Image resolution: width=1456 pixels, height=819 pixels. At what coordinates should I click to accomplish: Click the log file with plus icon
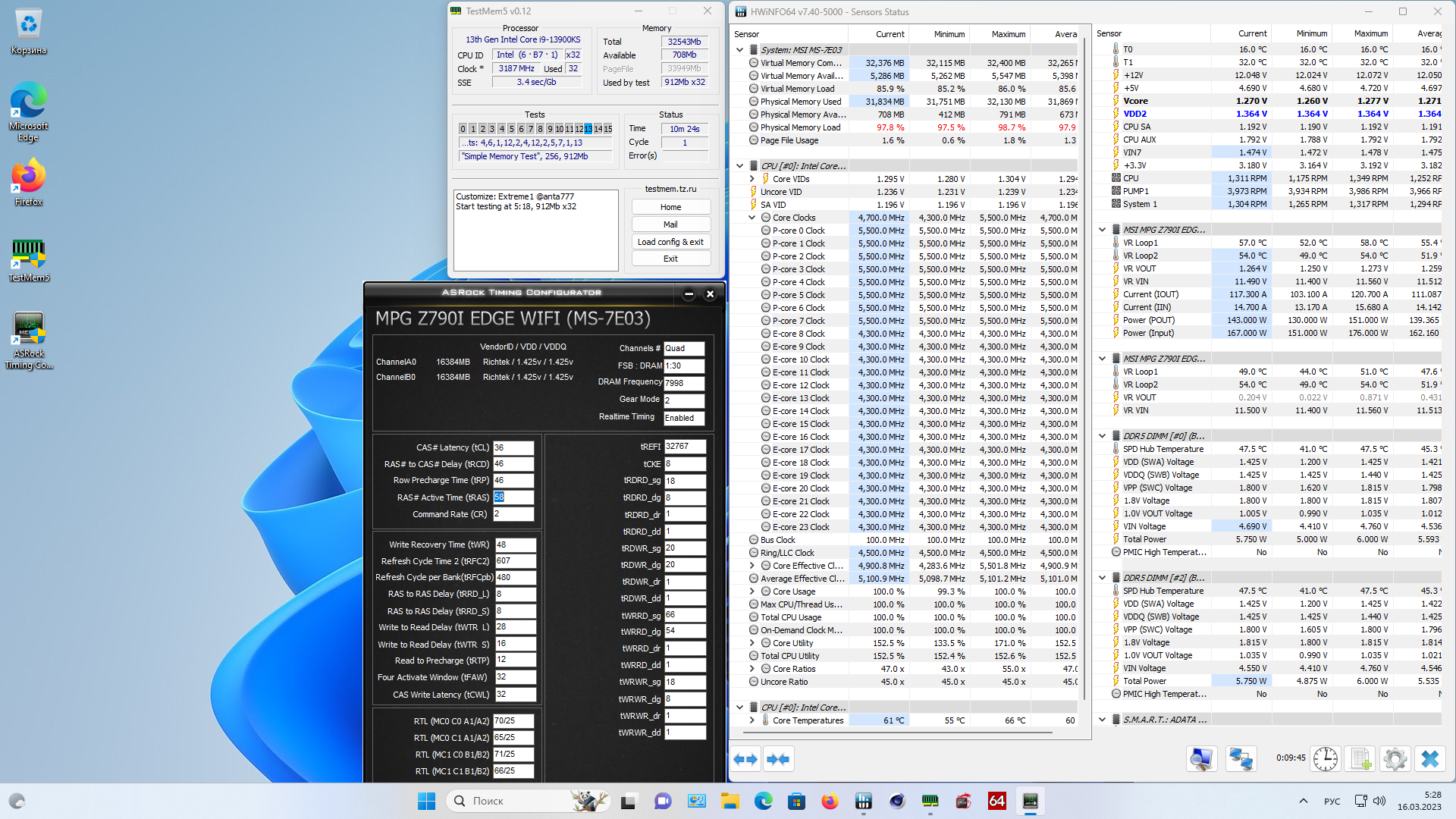coord(1360,759)
